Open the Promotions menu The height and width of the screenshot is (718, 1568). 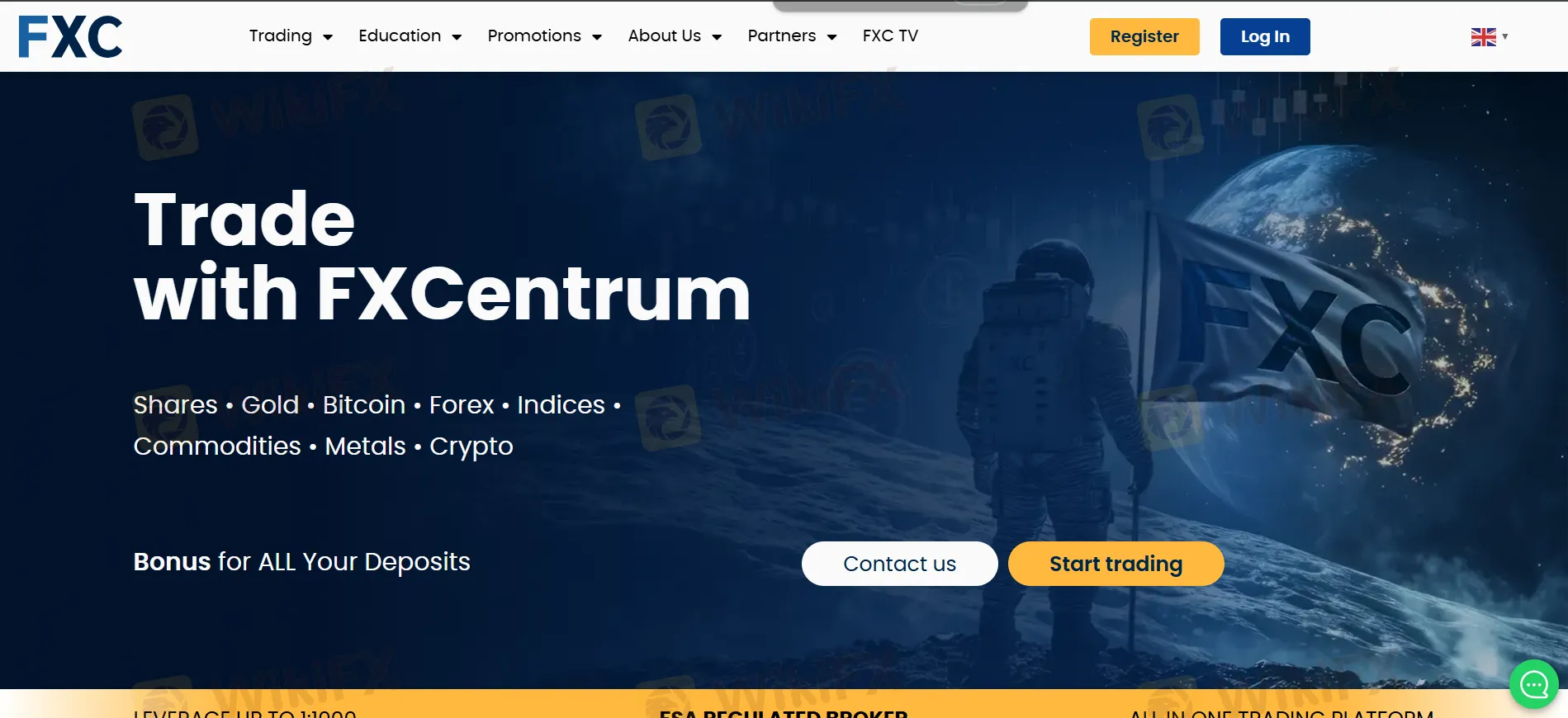point(534,36)
